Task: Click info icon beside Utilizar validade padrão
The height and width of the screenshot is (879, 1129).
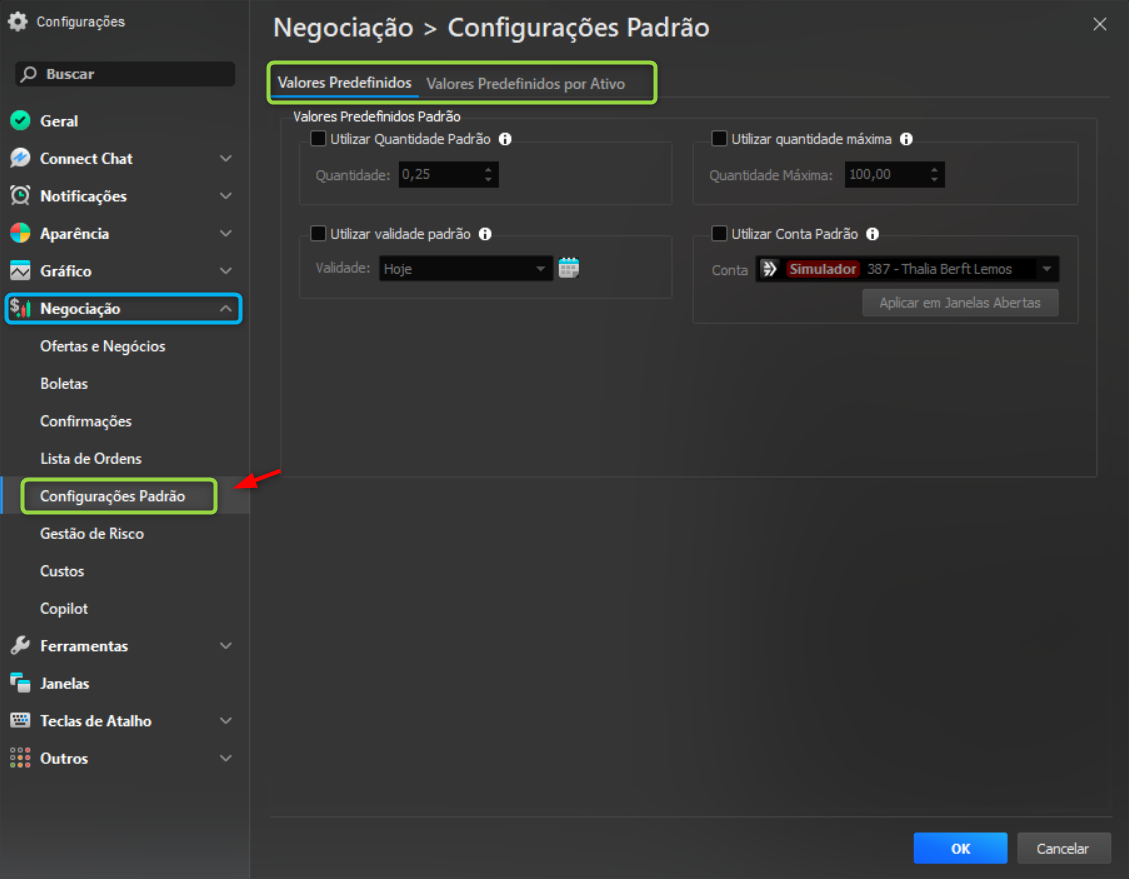Action: click(485, 234)
